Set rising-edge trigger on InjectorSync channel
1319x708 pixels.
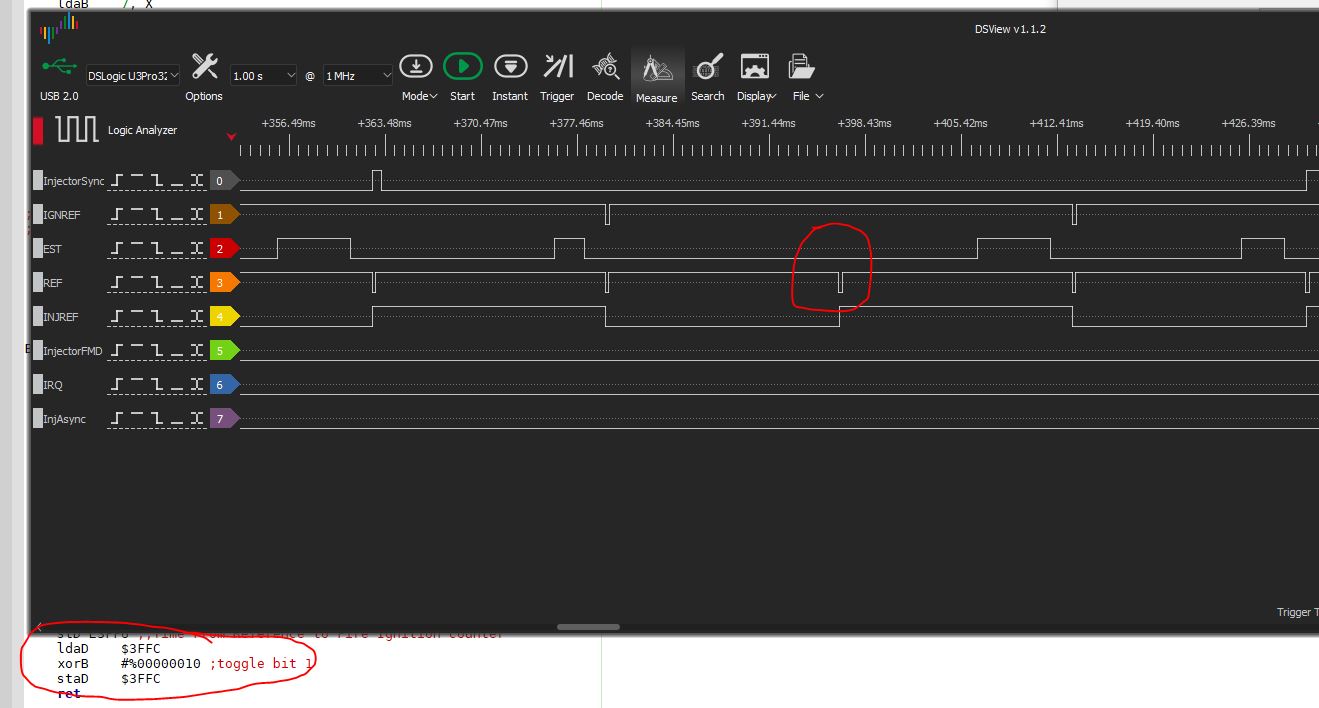point(118,181)
